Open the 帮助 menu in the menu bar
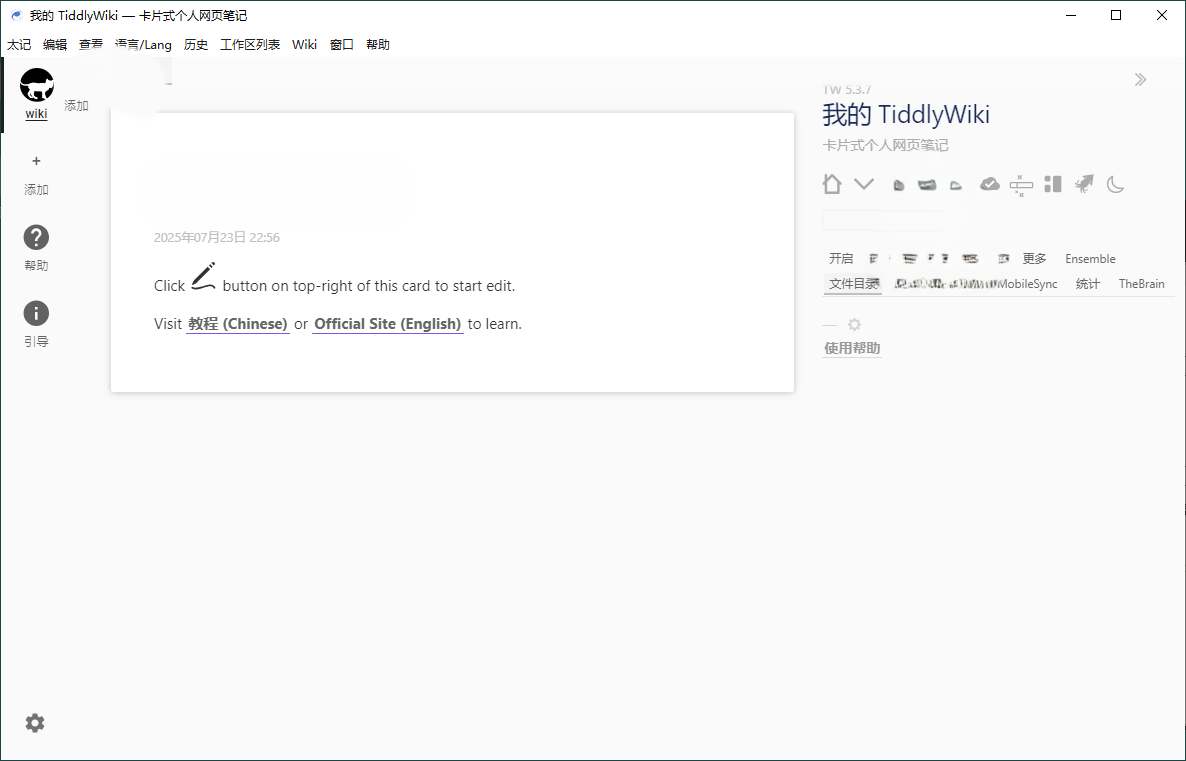The width and height of the screenshot is (1186, 761). pyautogui.click(x=378, y=45)
